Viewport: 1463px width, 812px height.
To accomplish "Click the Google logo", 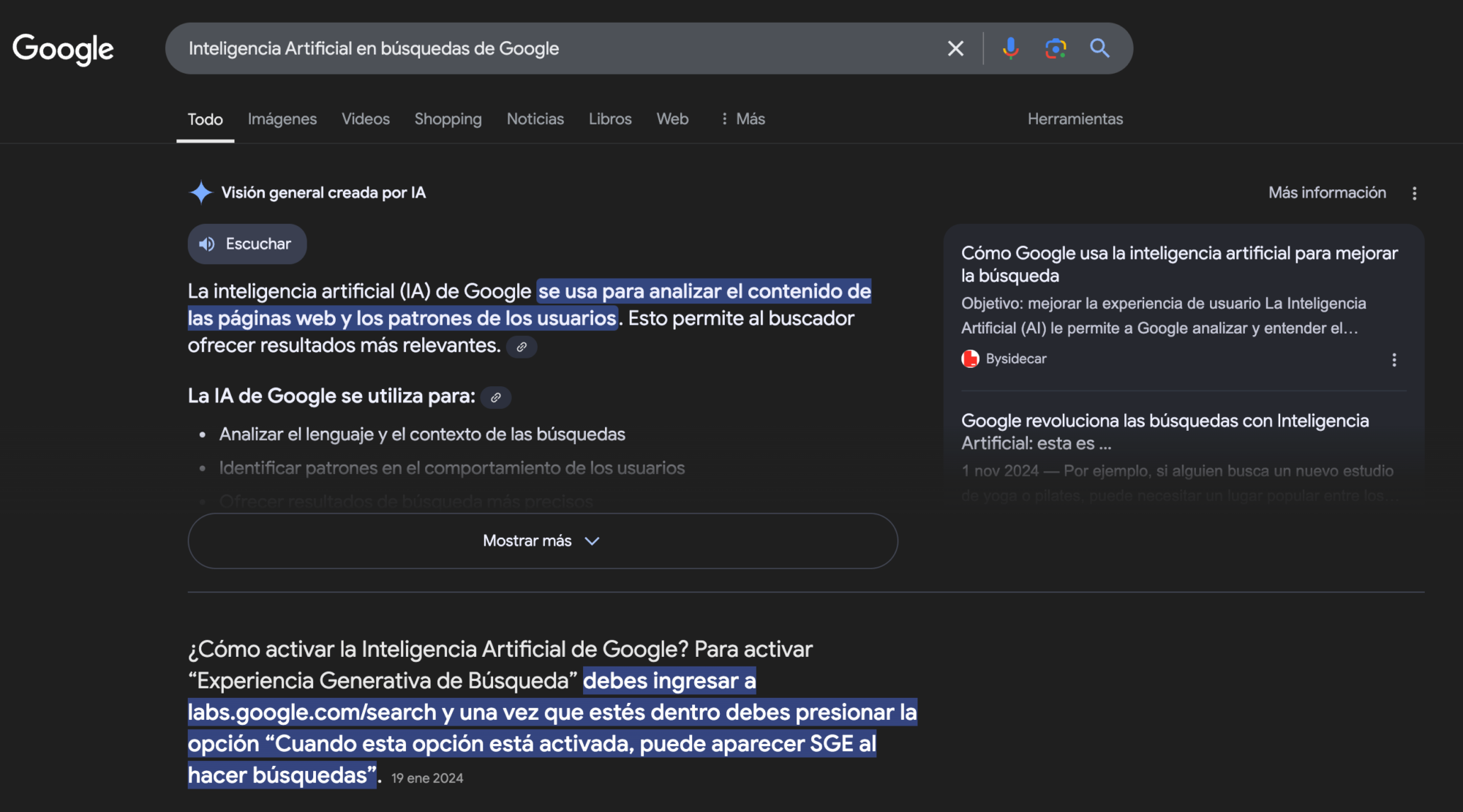I will pos(63,49).
